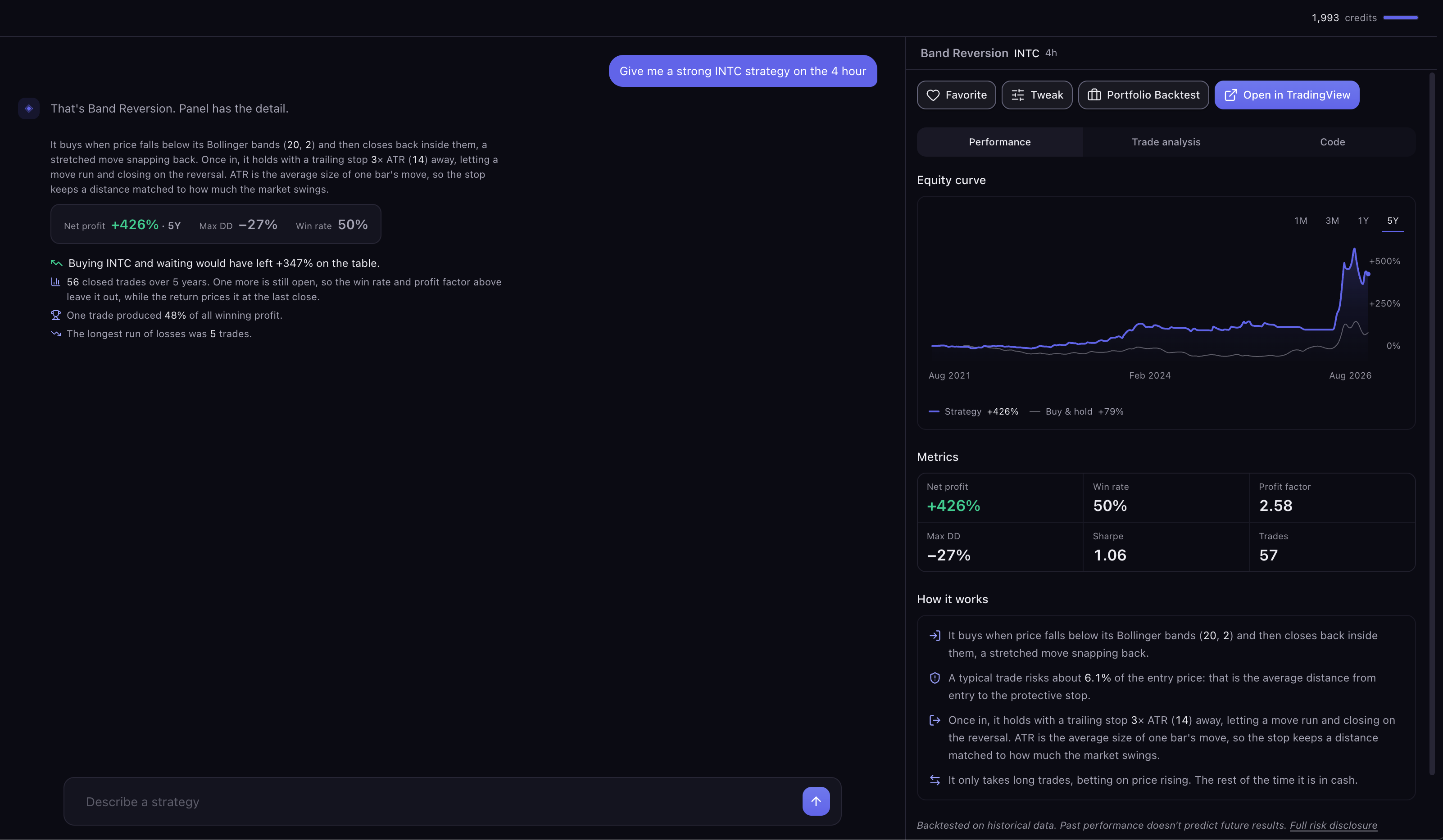
Task: Click the chat summary stats card
Action: point(216,224)
